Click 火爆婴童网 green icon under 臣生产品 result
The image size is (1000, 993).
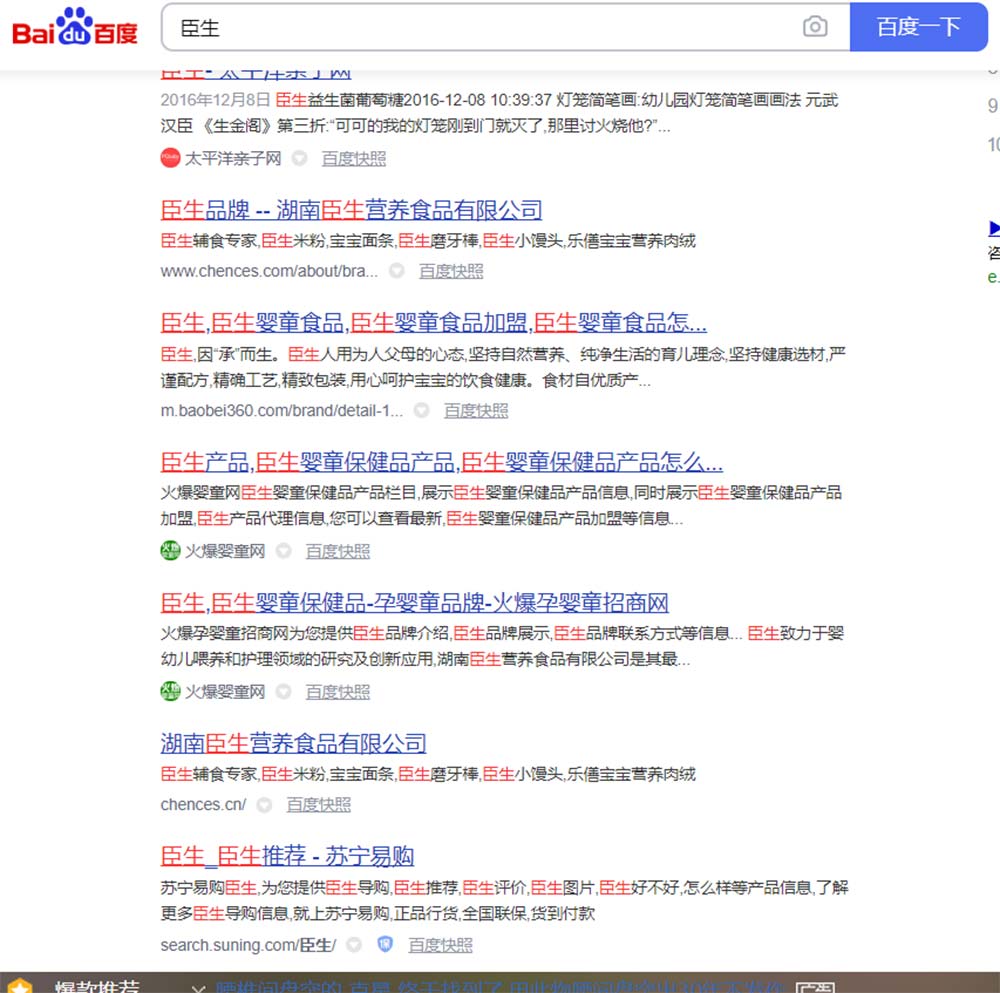point(170,550)
